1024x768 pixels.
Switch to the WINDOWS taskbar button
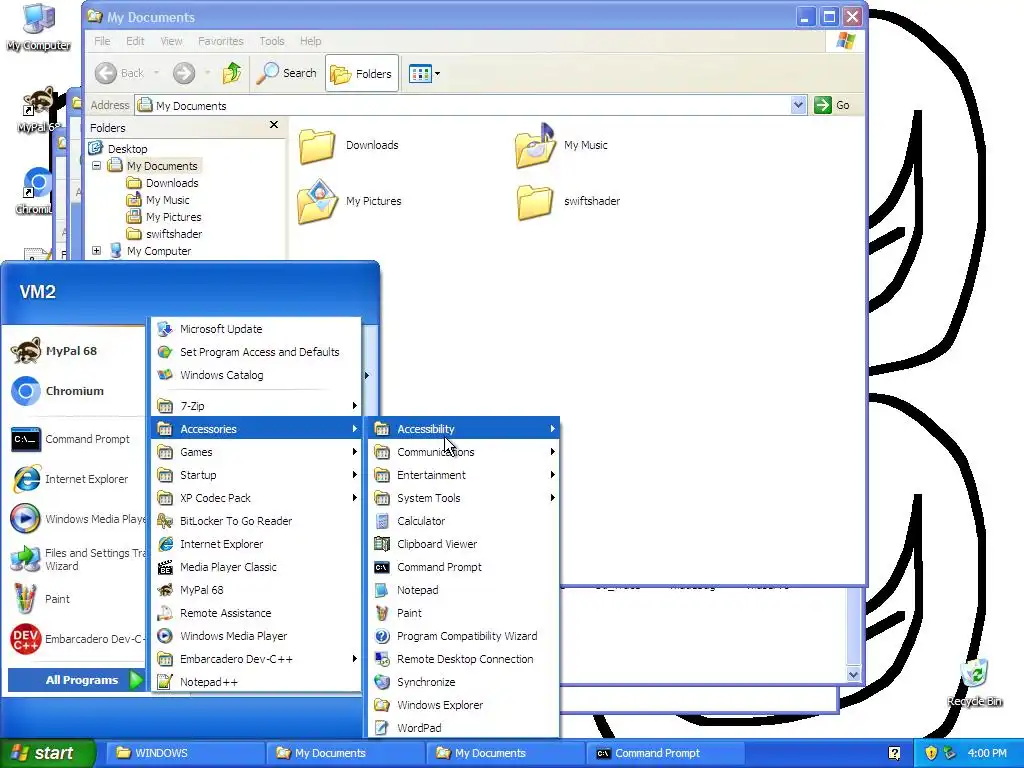tap(185, 753)
